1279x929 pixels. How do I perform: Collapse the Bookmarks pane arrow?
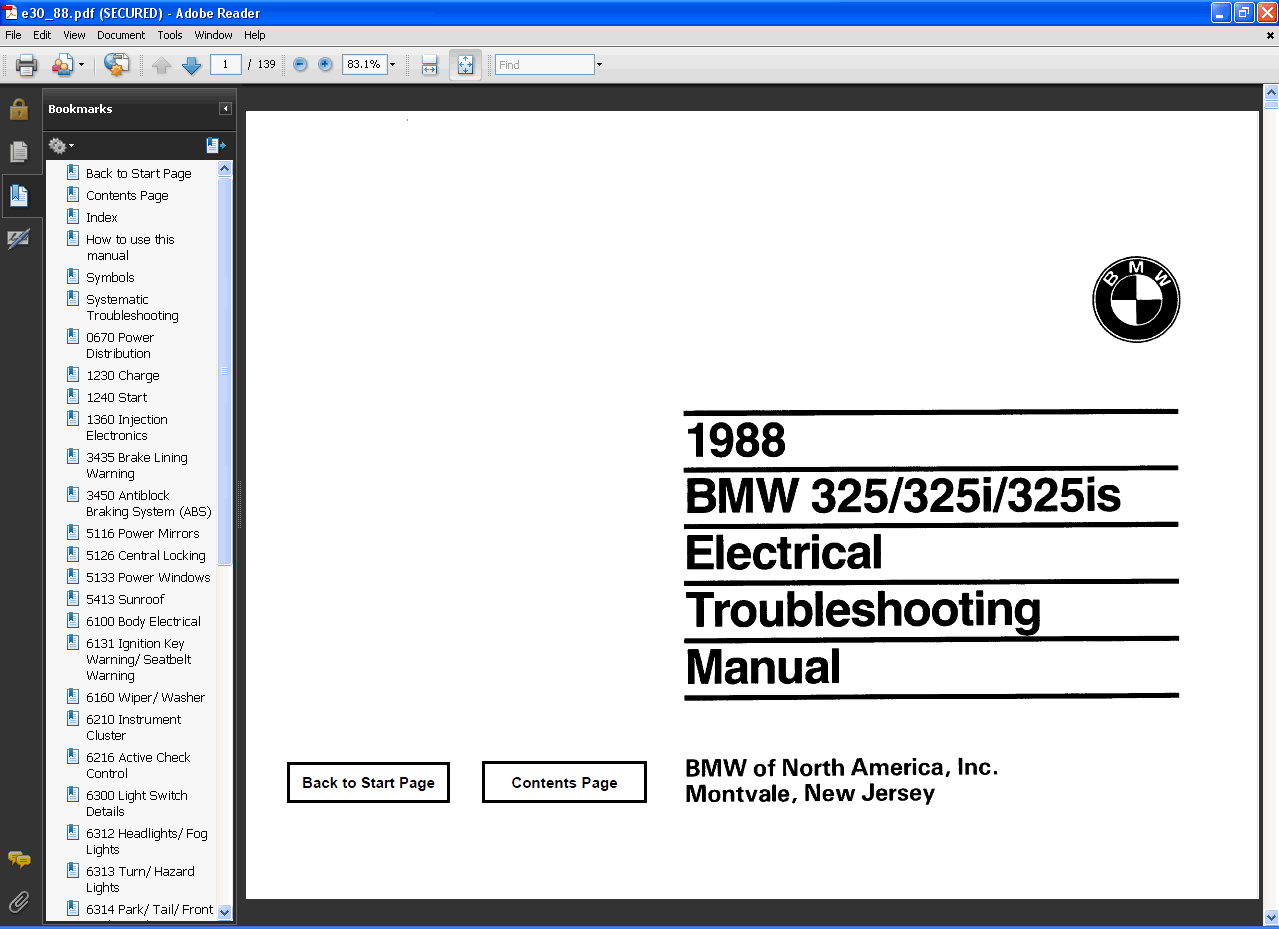226,109
